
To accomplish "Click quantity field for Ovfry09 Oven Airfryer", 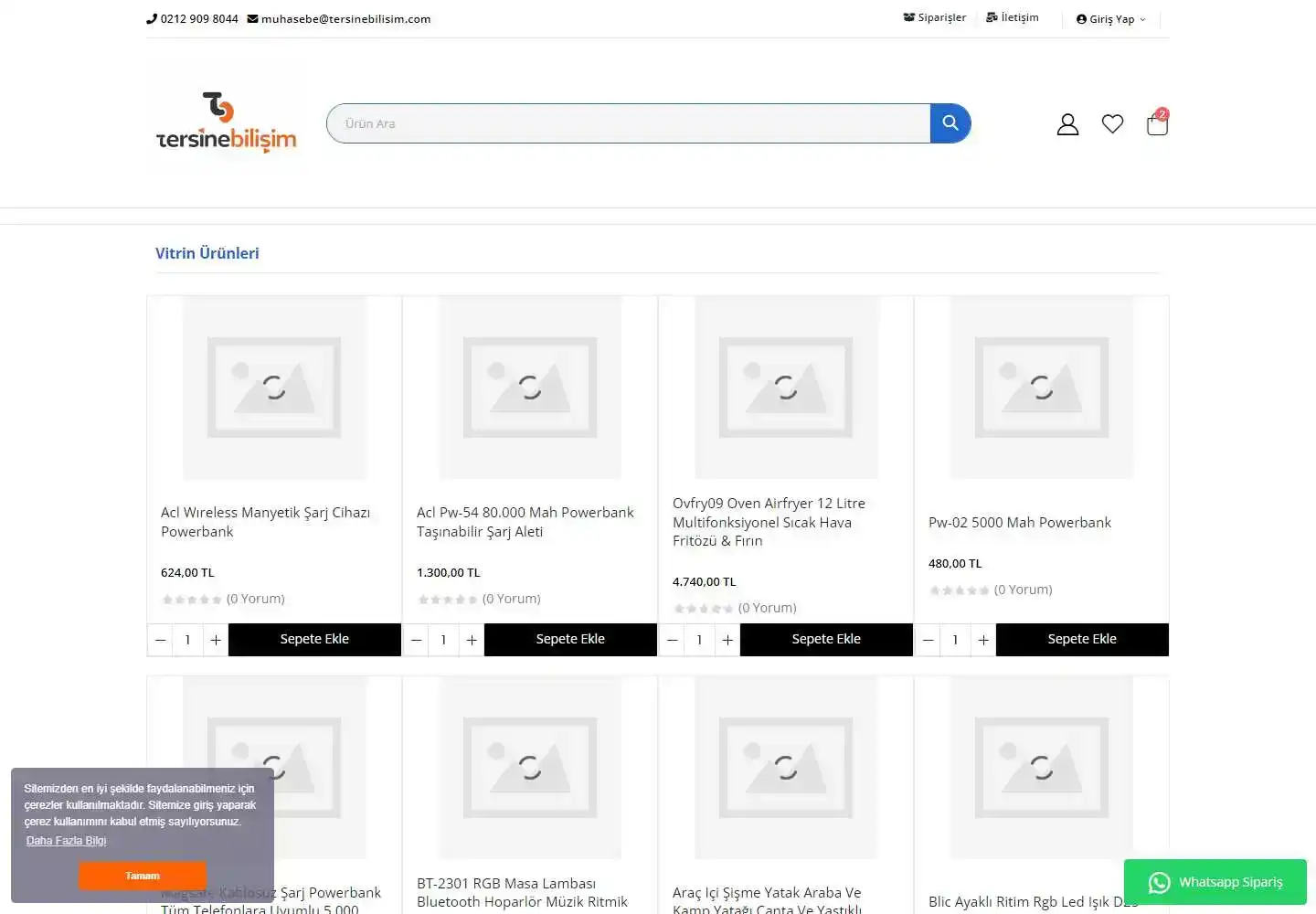I will (700, 640).
